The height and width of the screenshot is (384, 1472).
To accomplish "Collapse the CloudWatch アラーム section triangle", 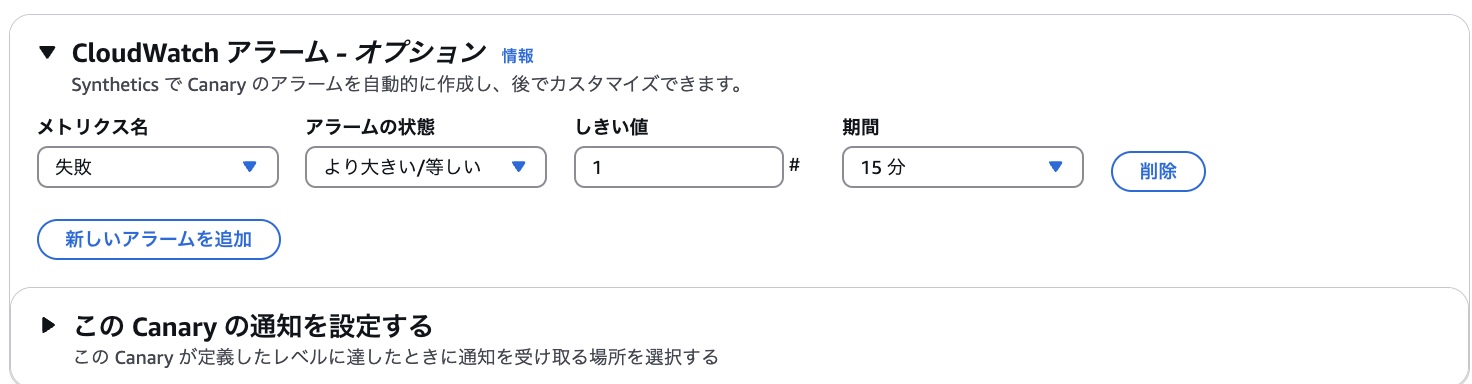I will point(47,52).
